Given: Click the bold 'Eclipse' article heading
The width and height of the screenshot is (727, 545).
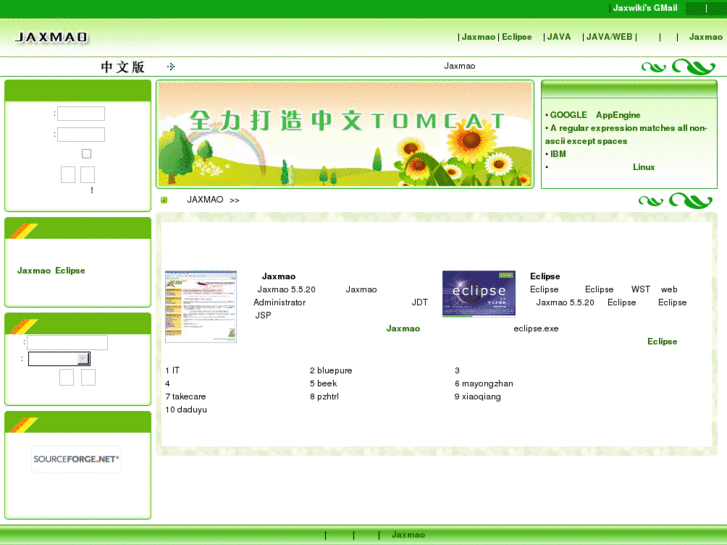Looking at the screenshot, I should 545,276.
